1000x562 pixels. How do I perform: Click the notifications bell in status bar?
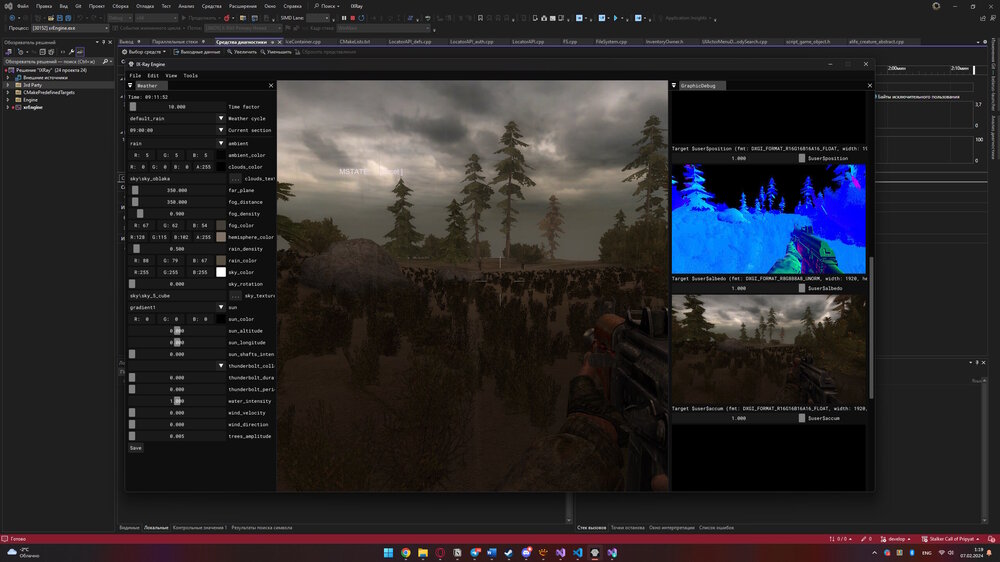coord(992,539)
